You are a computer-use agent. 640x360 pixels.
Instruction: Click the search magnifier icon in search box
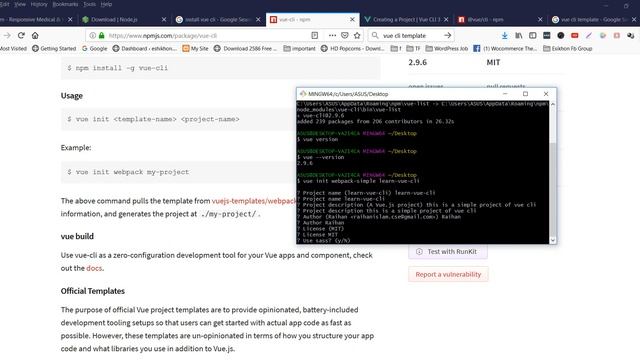click(375, 36)
